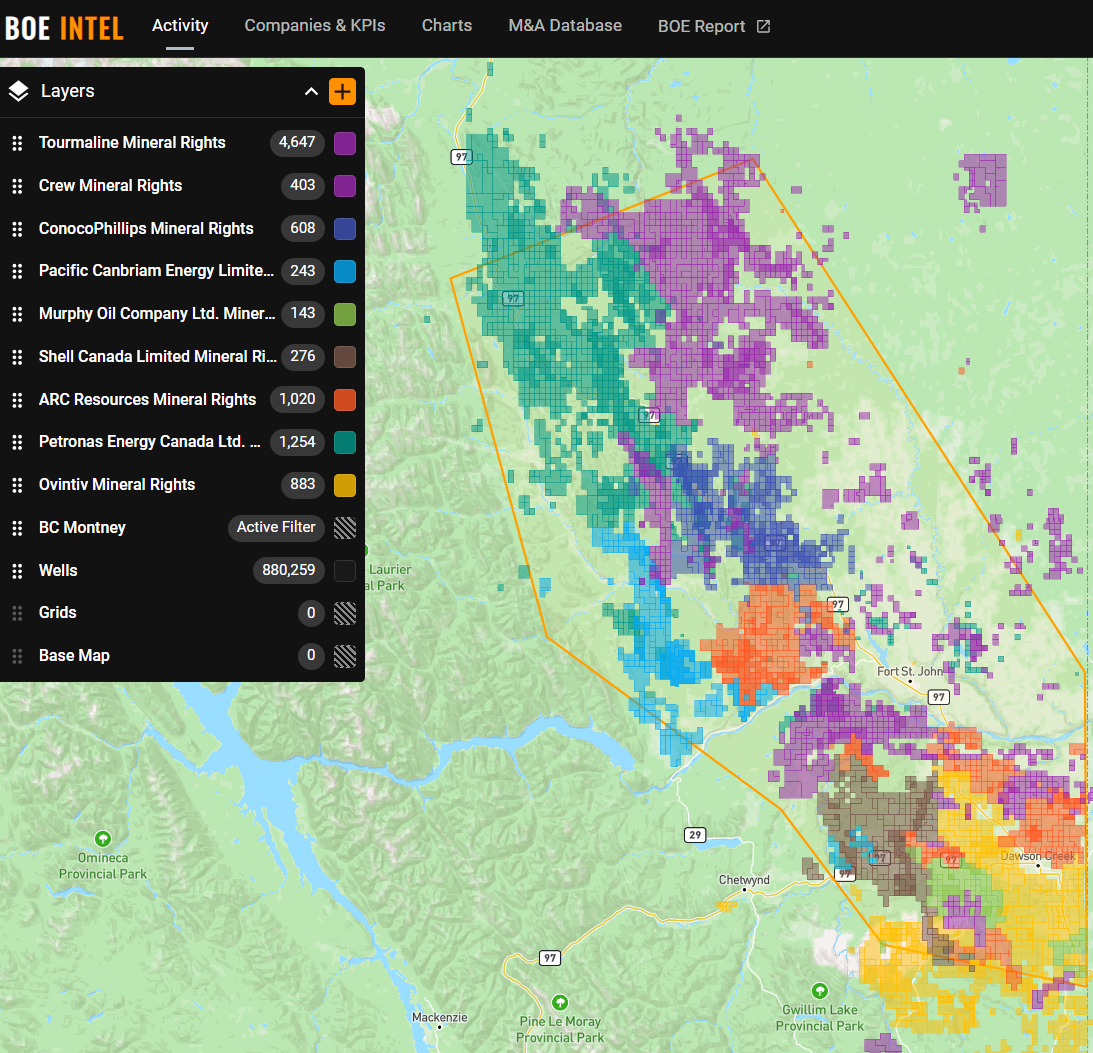The width and height of the screenshot is (1093, 1053).
Task: Click BC Montney Active Filter badge
Action: click(x=276, y=528)
